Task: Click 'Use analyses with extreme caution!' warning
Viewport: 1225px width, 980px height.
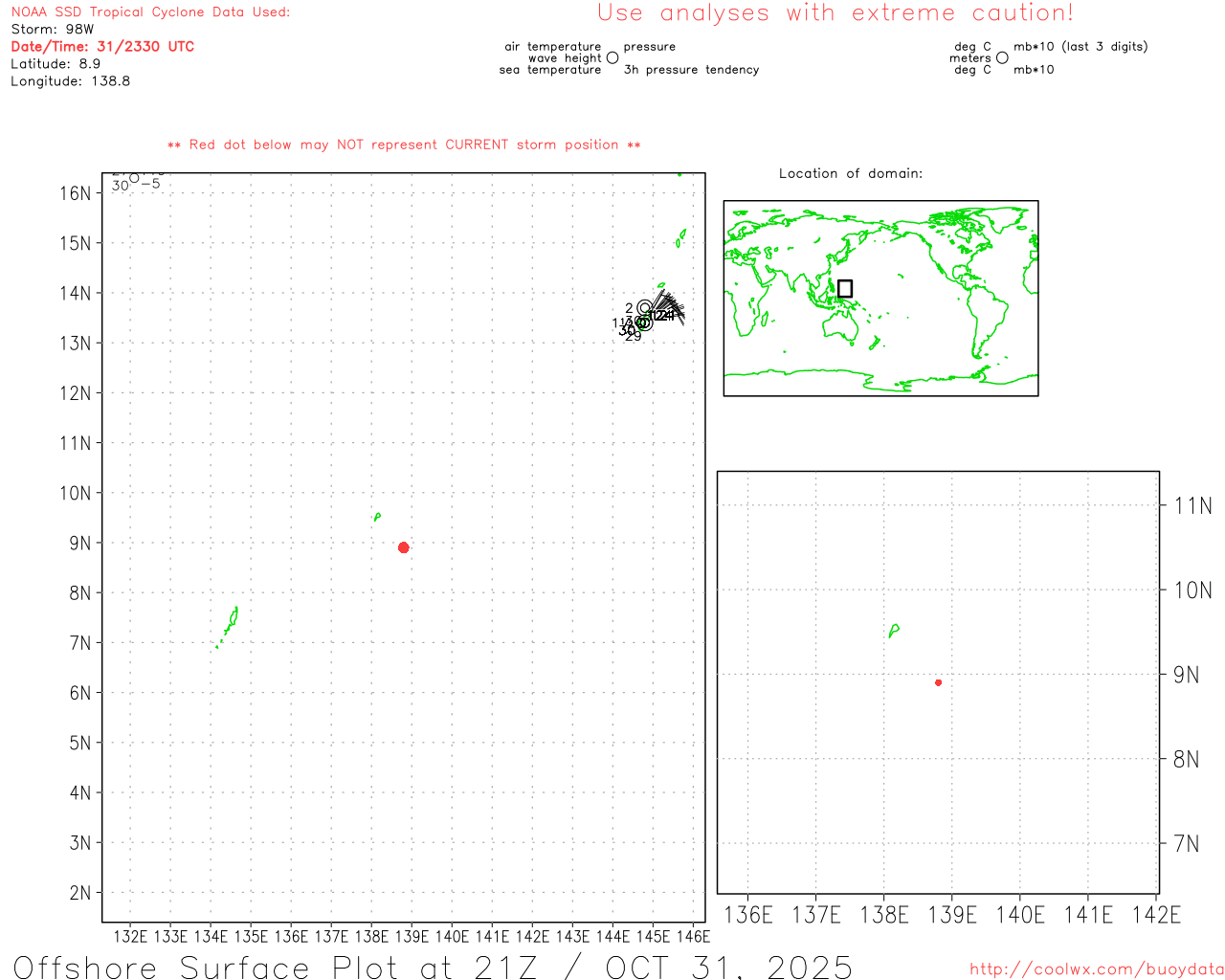Action: (835, 13)
